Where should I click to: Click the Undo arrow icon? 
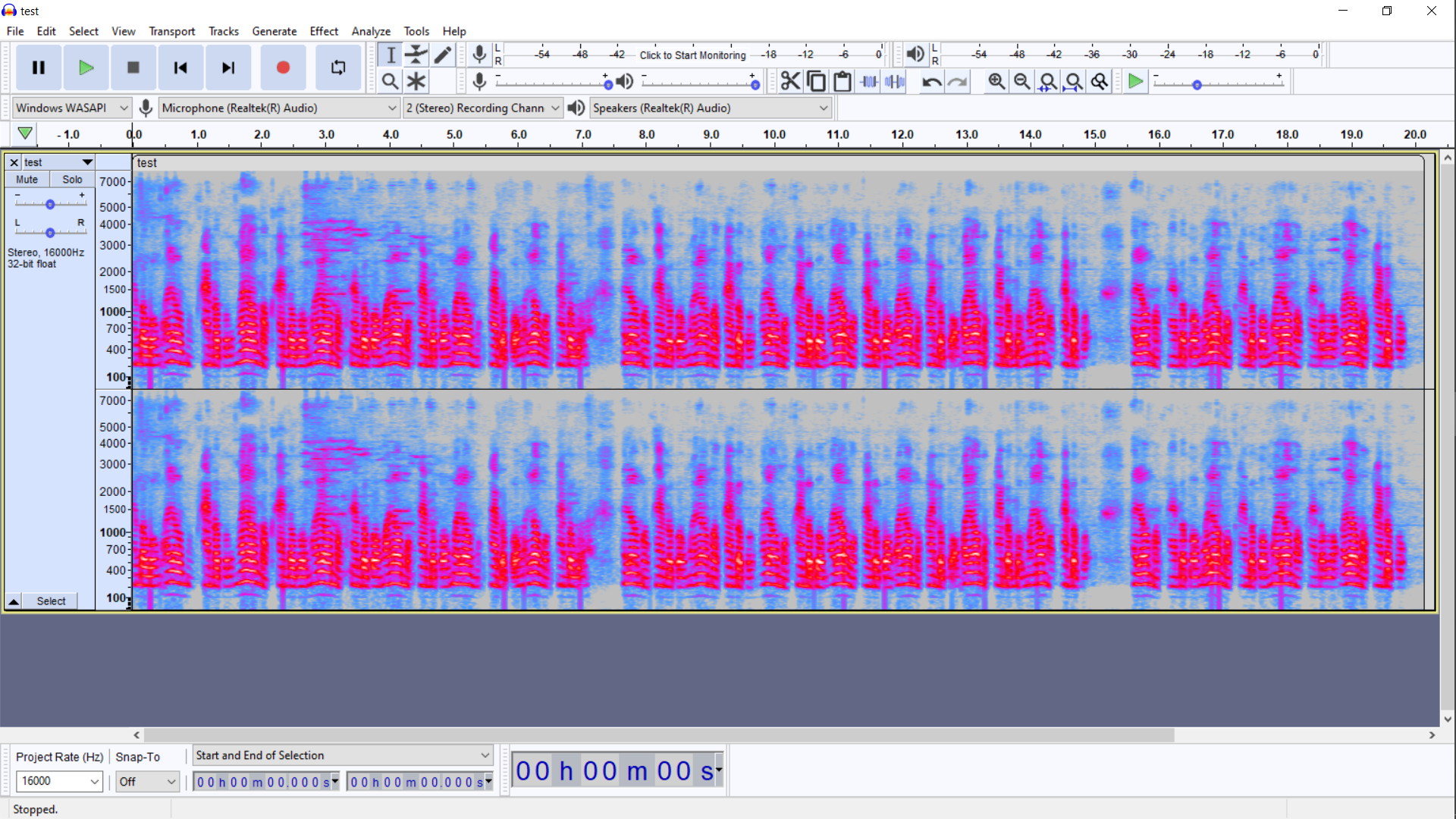[x=930, y=81]
